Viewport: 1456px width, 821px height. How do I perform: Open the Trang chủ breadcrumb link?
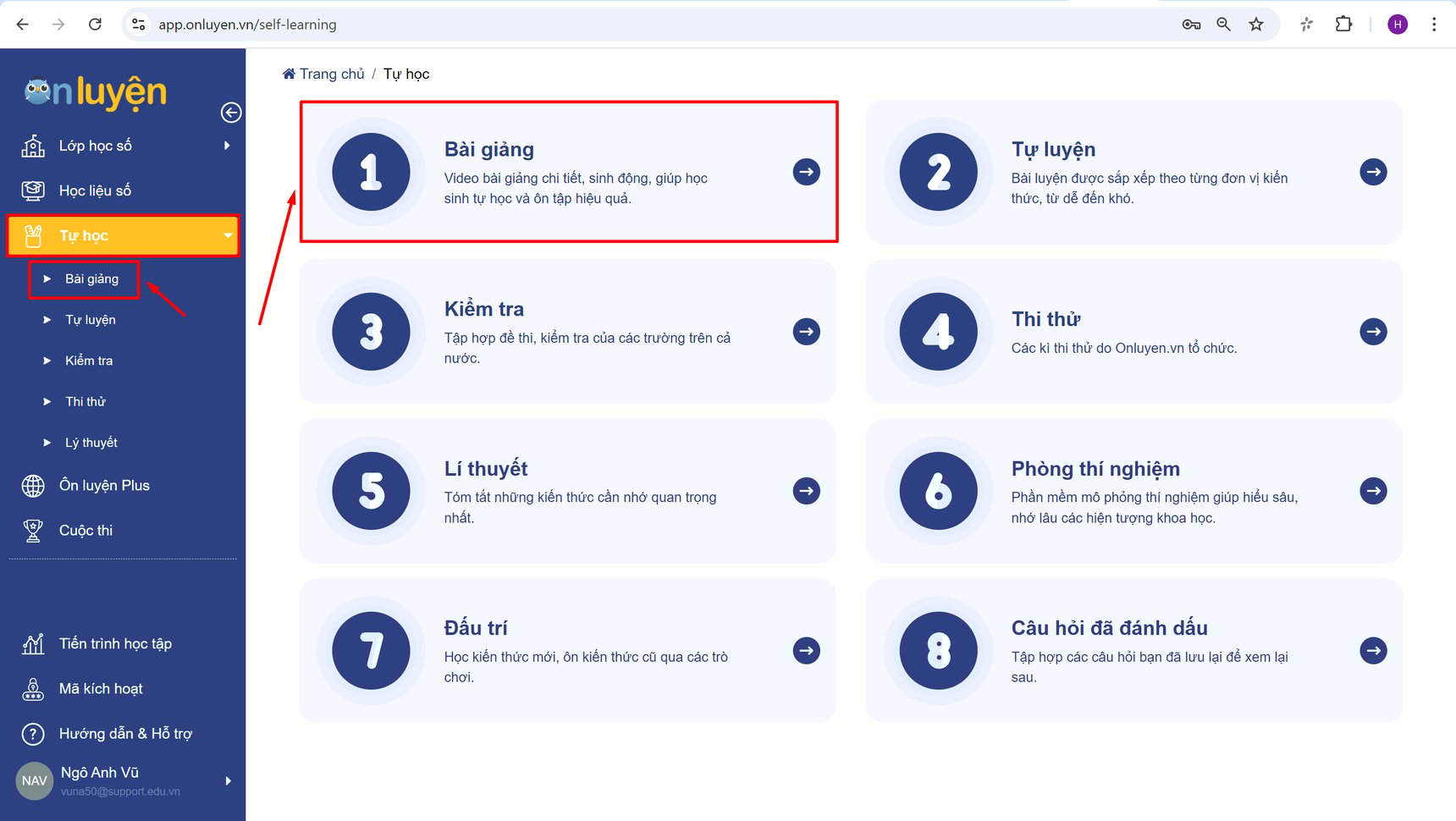coord(331,74)
